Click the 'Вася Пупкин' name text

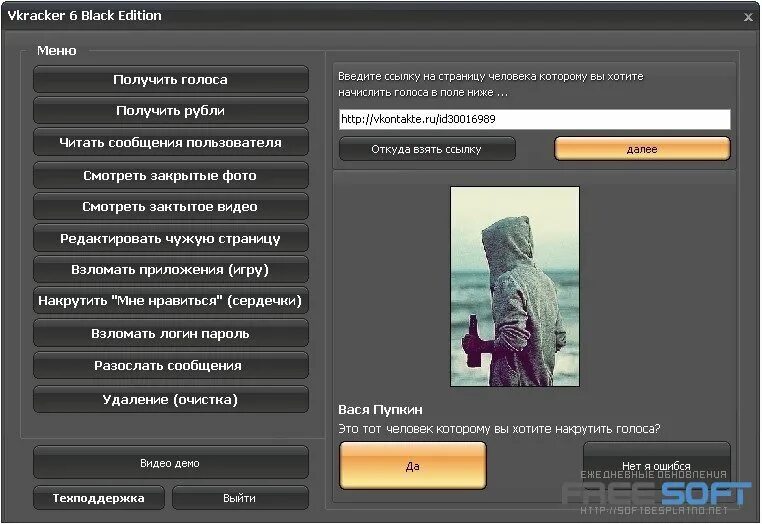click(380, 410)
